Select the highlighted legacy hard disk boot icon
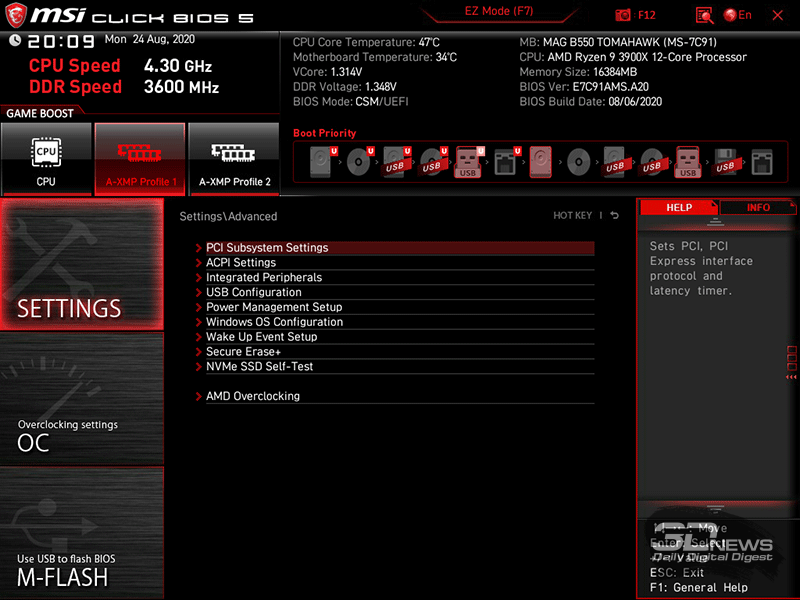This screenshot has height=600, width=800. point(541,162)
